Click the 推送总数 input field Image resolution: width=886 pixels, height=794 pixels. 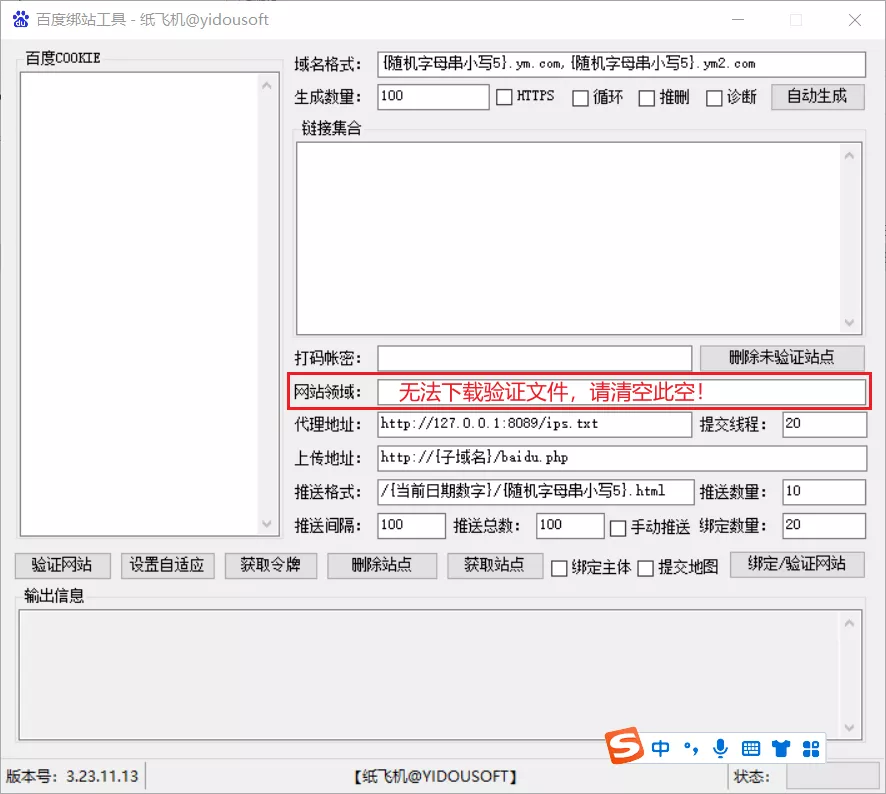coord(570,526)
